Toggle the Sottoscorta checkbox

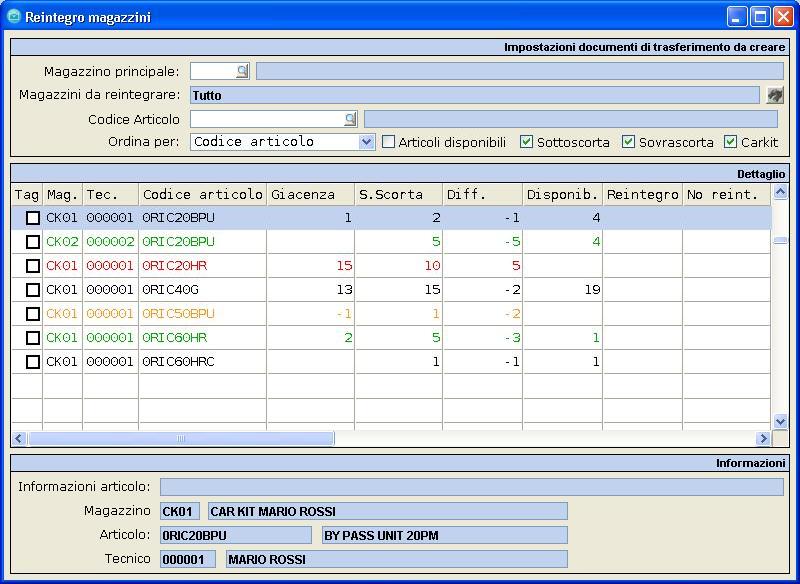(x=526, y=142)
